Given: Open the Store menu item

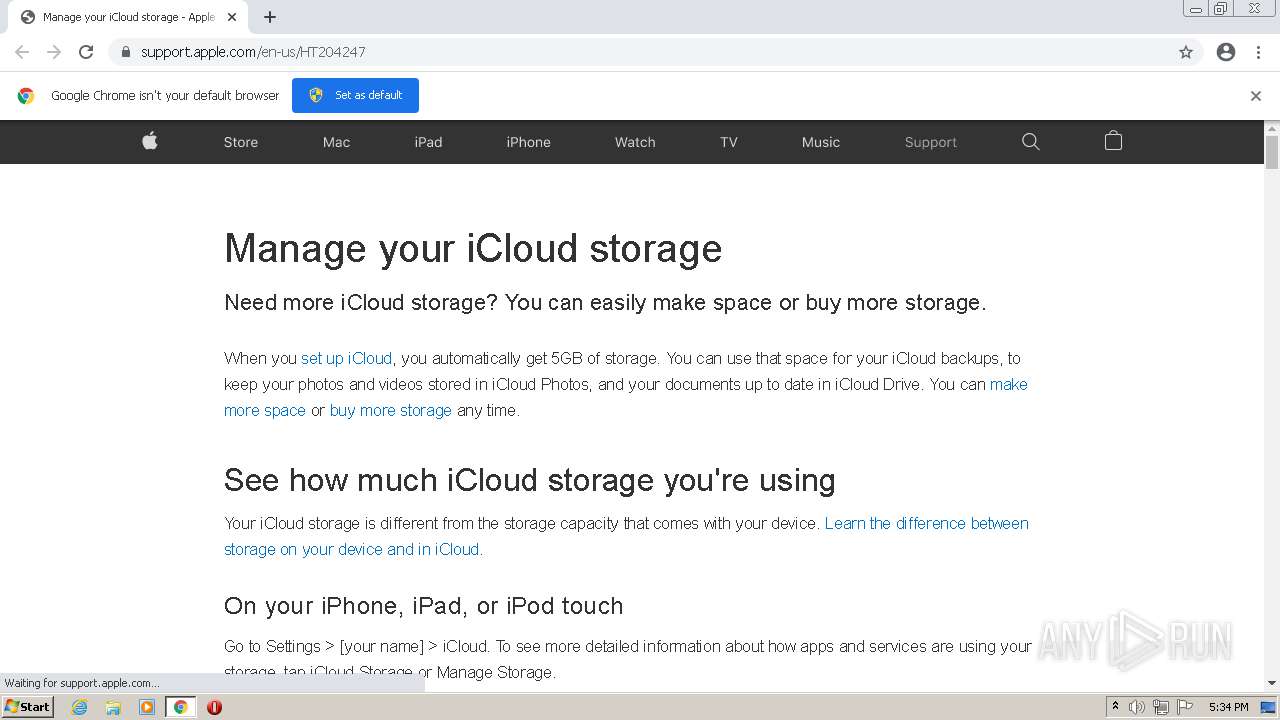Looking at the screenshot, I should (x=241, y=142).
